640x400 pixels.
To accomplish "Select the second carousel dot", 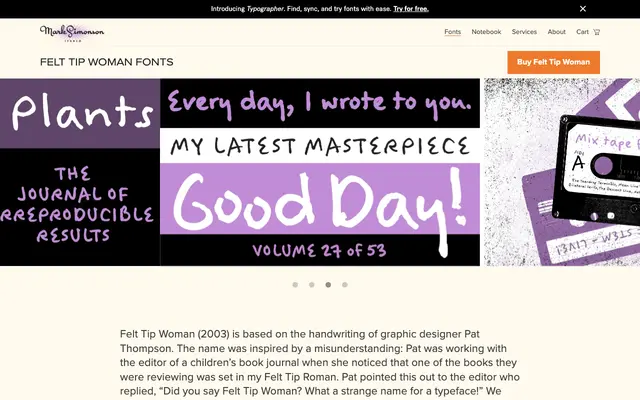I will click(311, 285).
